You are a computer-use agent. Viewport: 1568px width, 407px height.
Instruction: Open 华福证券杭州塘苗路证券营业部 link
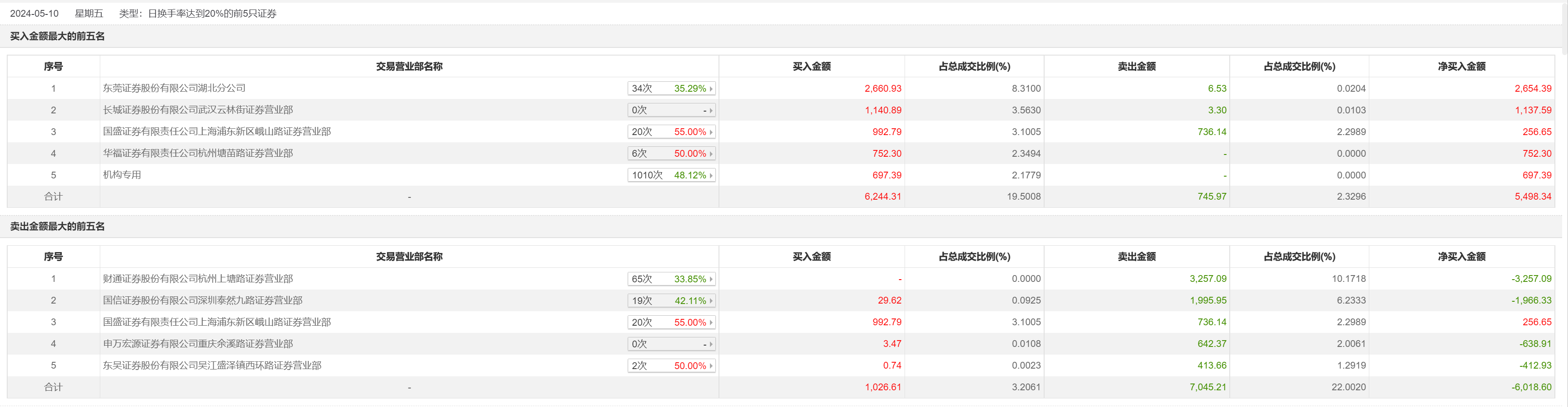tap(198, 154)
